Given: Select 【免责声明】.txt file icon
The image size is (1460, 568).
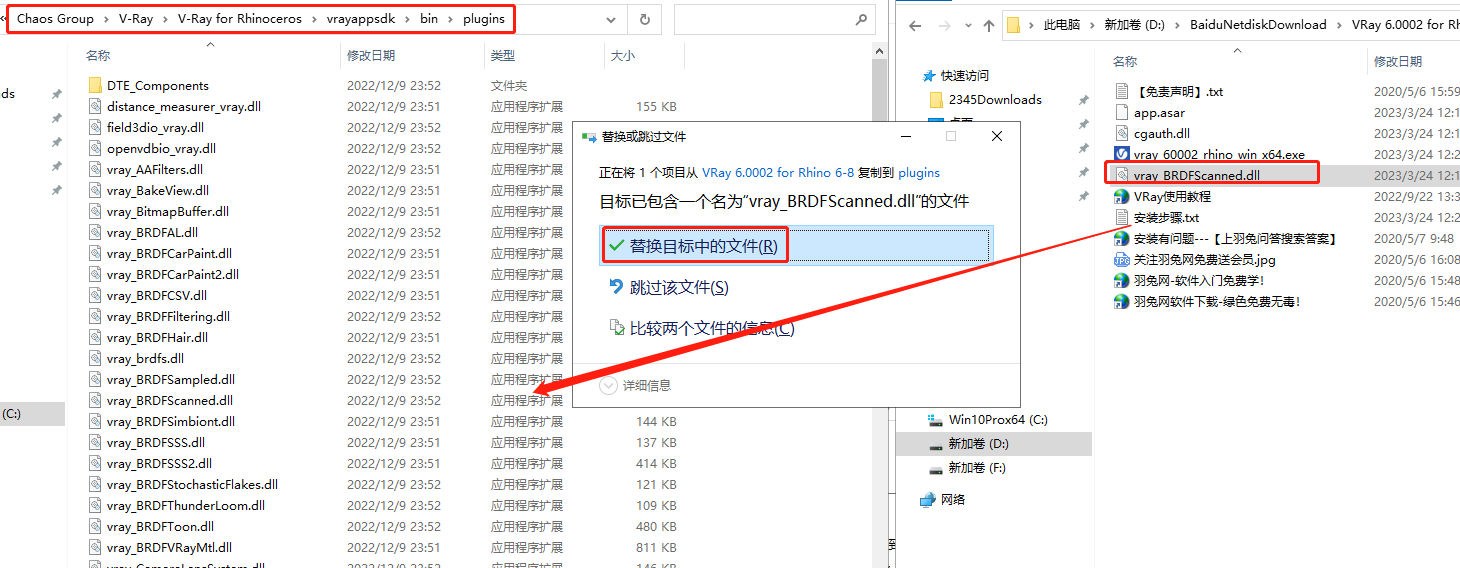Looking at the screenshot, I should (1122, 92).
